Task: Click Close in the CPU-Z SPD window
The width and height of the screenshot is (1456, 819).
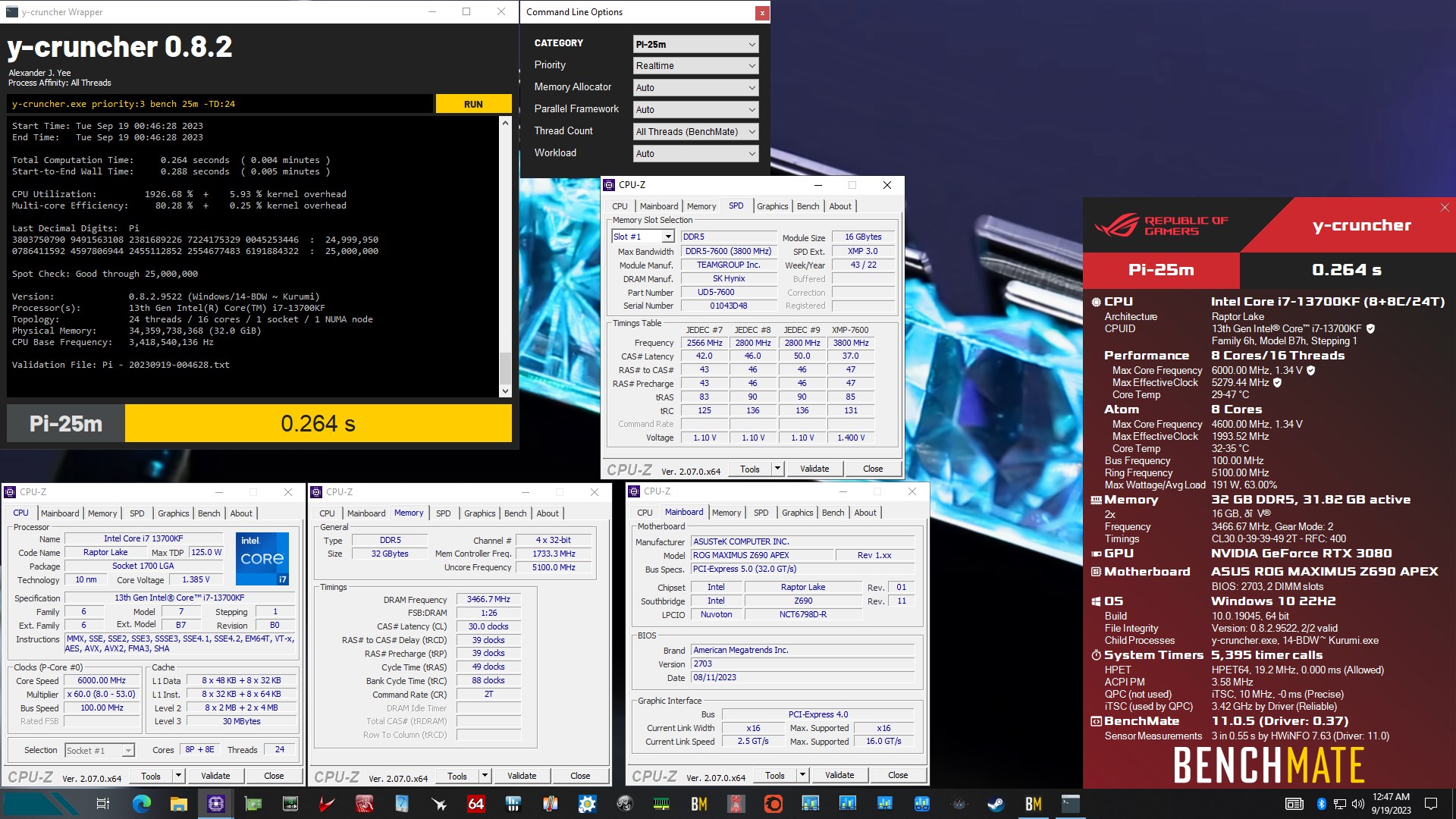Action: point(873,469)
